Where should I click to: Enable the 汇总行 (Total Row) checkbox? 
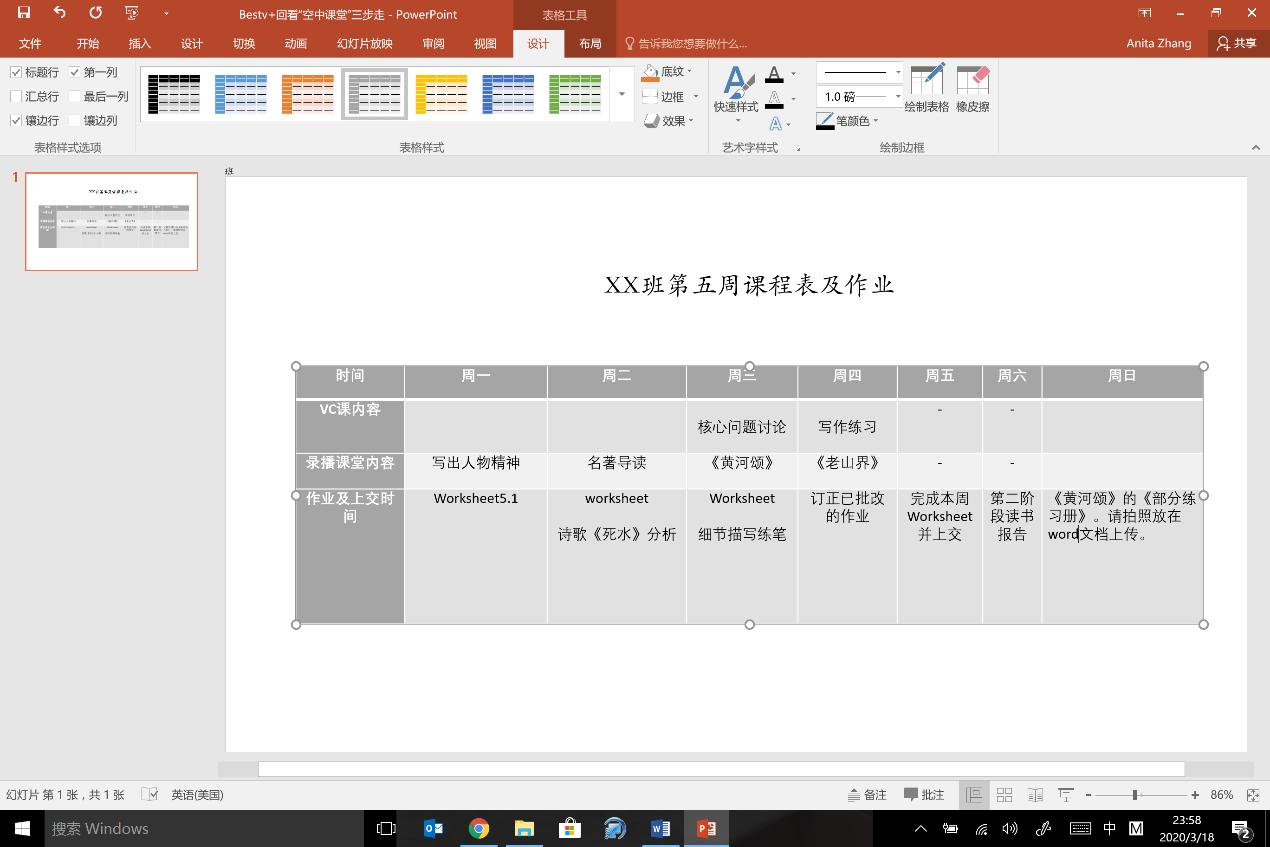coord(16,96)
